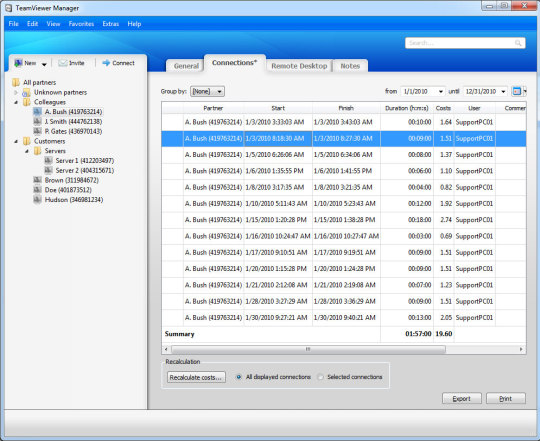540x441 pixels.
Task: Open the Edit menu
Action: coord(32,24)
